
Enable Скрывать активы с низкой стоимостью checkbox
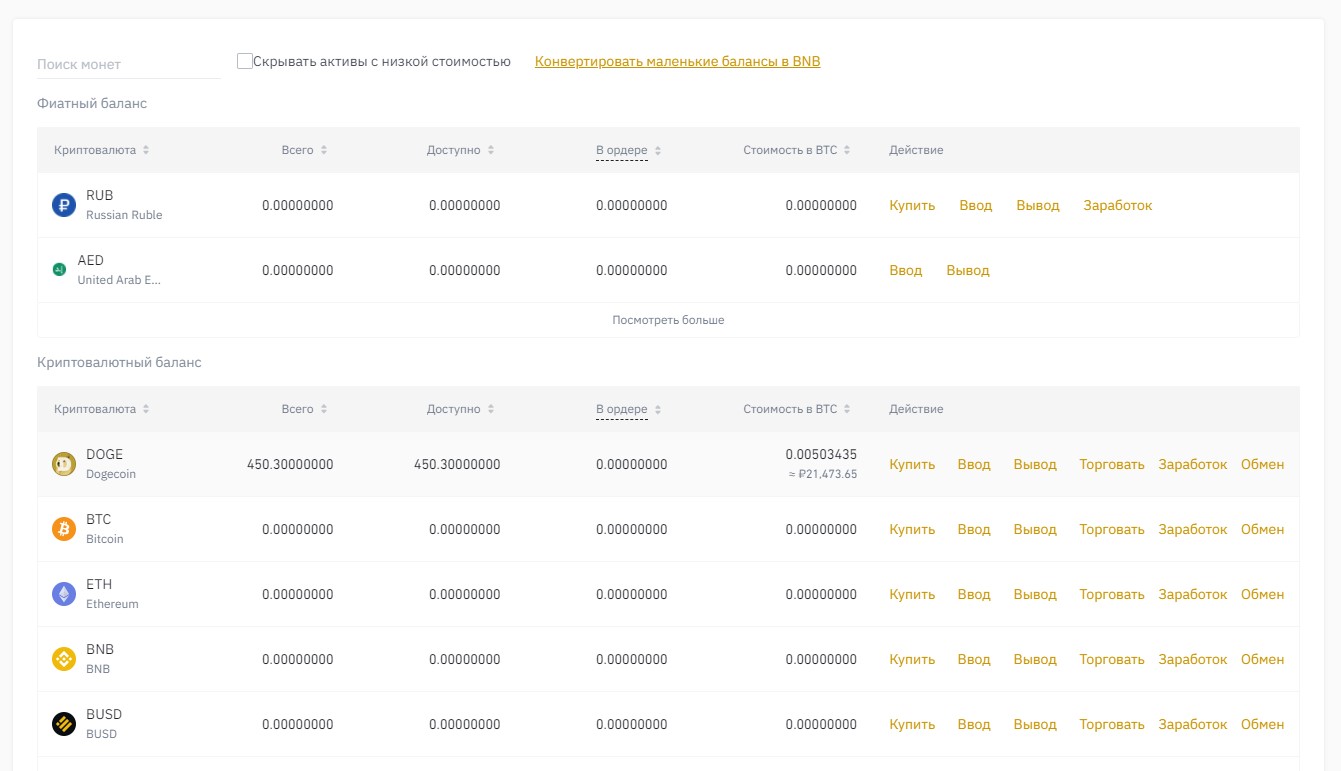point(245,61)
